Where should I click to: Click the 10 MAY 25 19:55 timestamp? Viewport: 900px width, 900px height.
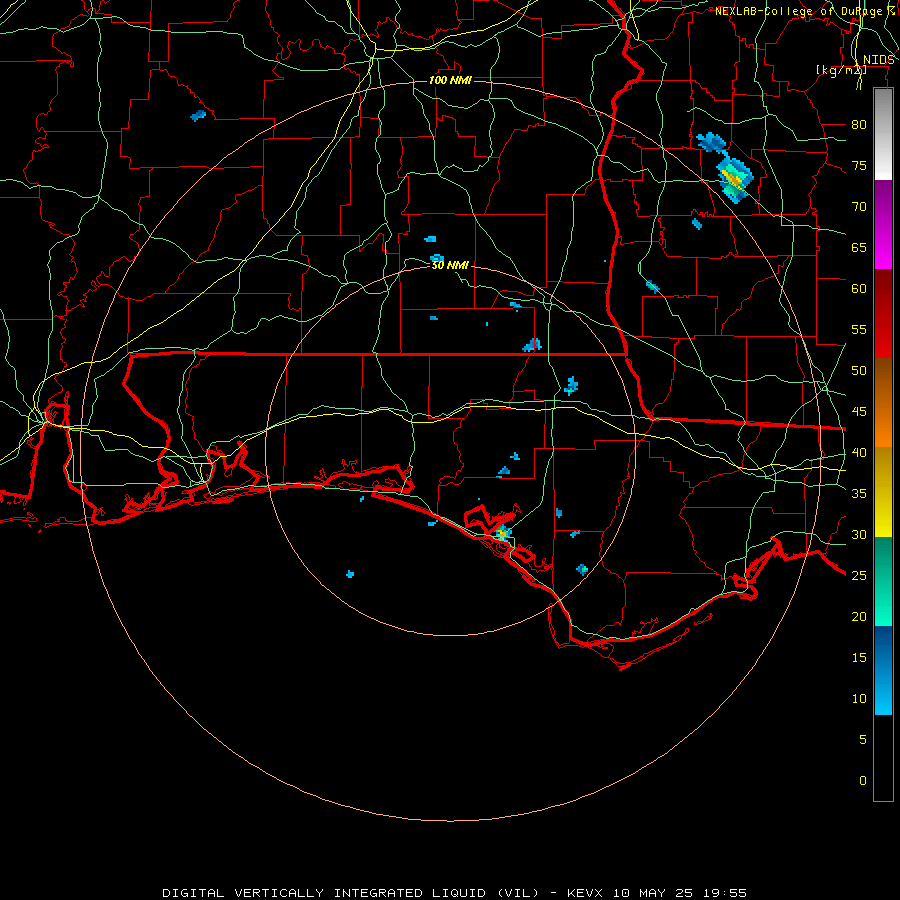point(680,893)
